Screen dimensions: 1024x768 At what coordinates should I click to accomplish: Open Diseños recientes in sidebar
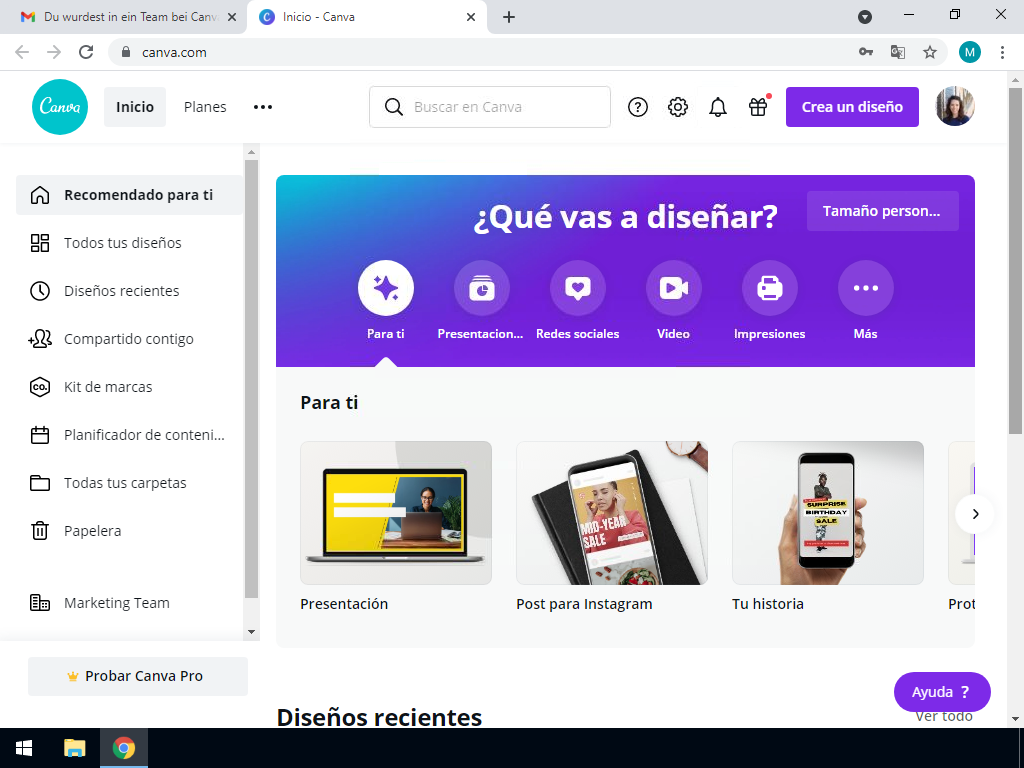coord(129,291)
